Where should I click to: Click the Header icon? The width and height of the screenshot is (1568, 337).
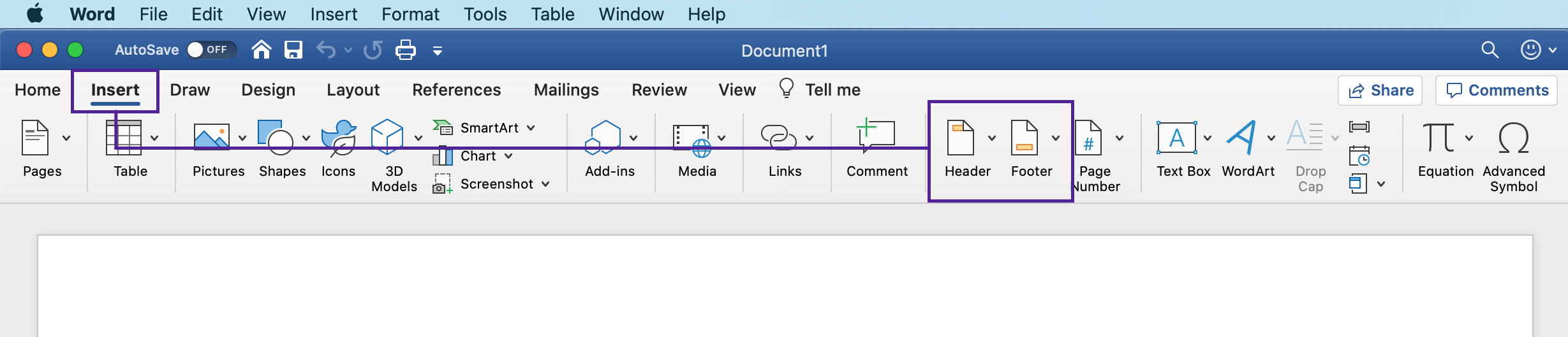pos(961,138)
